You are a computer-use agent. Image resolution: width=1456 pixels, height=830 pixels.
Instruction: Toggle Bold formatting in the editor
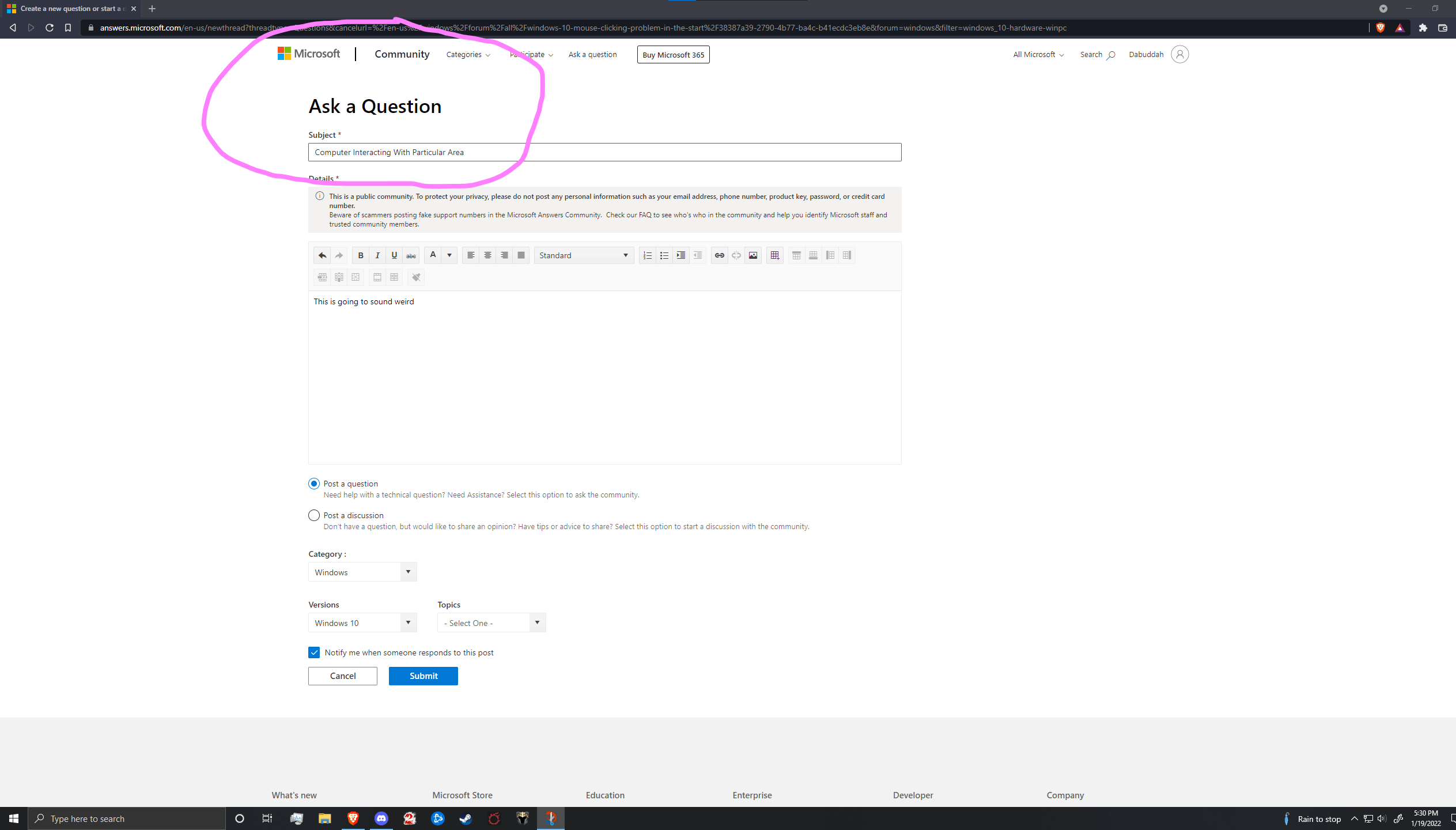pos(361,255)
